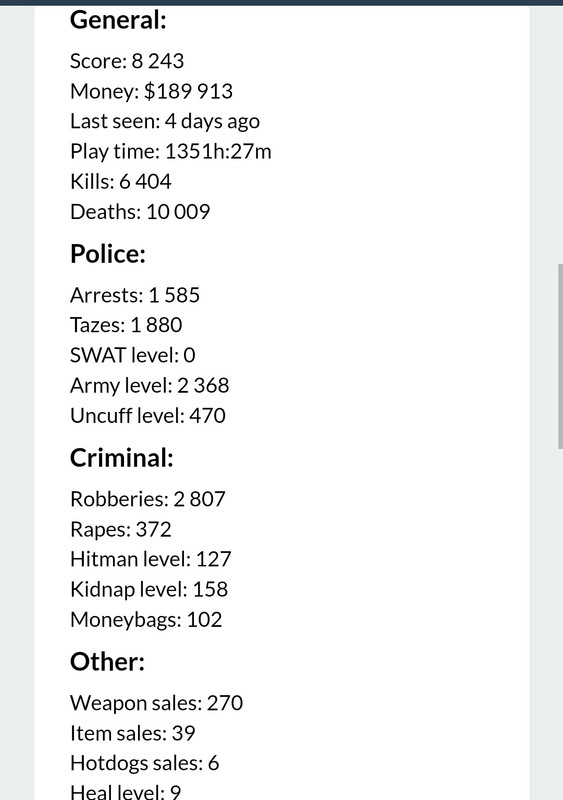Select the Deaths 10 009 stat

coord(140,212)
